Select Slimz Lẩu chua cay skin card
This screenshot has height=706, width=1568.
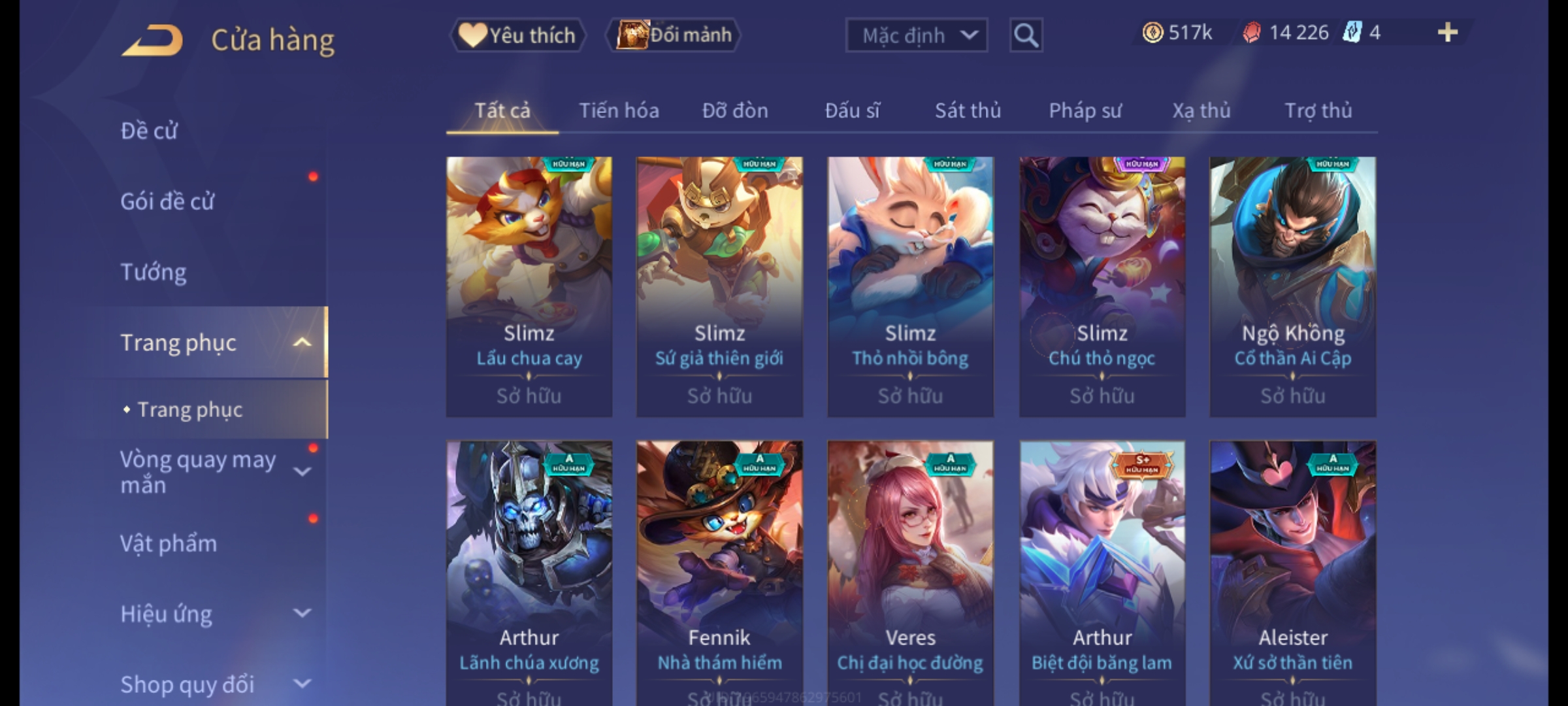click(x=529, y=286)
